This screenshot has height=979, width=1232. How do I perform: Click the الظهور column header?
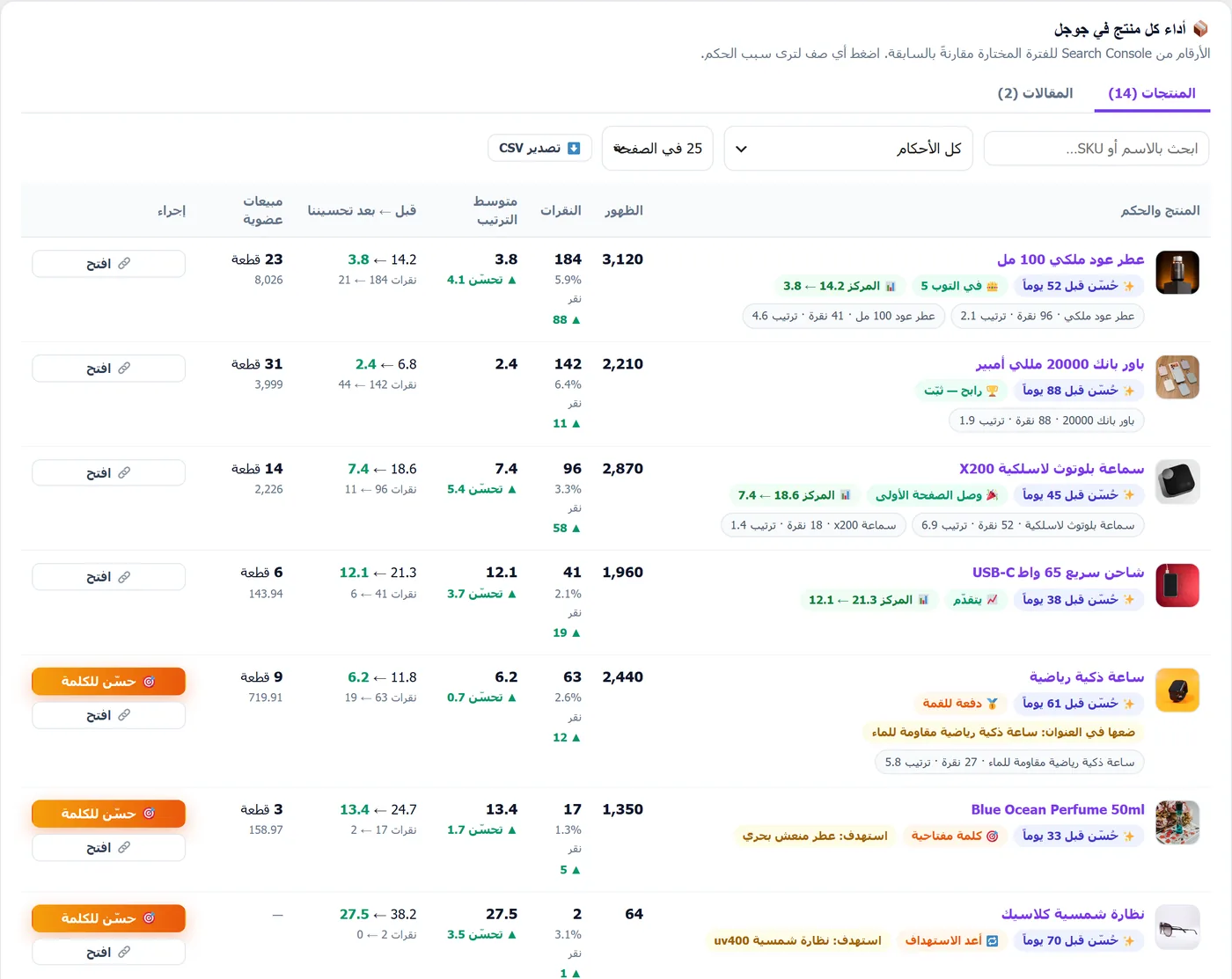pyautogui.click(x=624, y=211)
